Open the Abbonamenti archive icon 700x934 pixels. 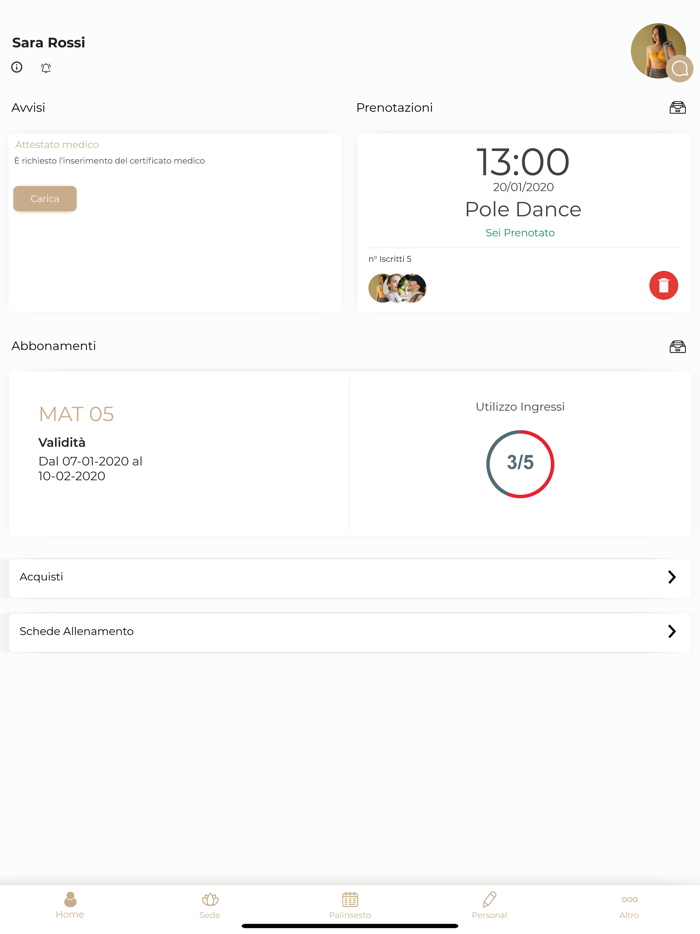677,347
